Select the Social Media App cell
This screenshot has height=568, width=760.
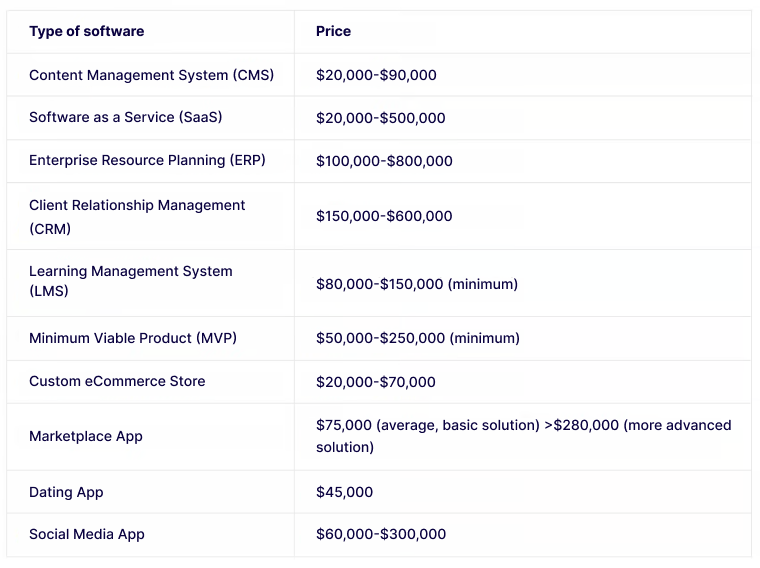[86, 534]
